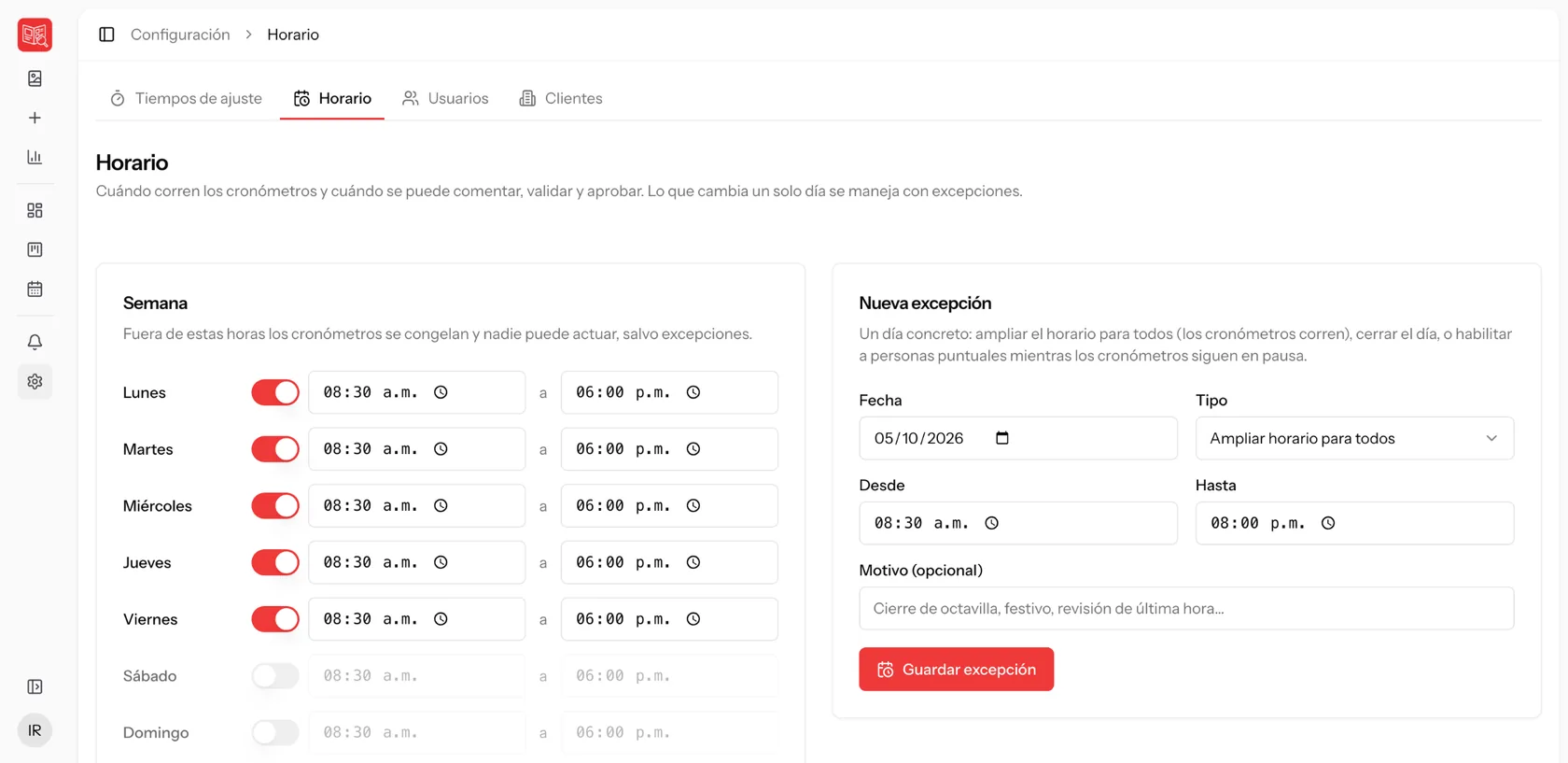Click the Martes start time field
This screenshot has height=763, width=1568.
pos(416,449)
